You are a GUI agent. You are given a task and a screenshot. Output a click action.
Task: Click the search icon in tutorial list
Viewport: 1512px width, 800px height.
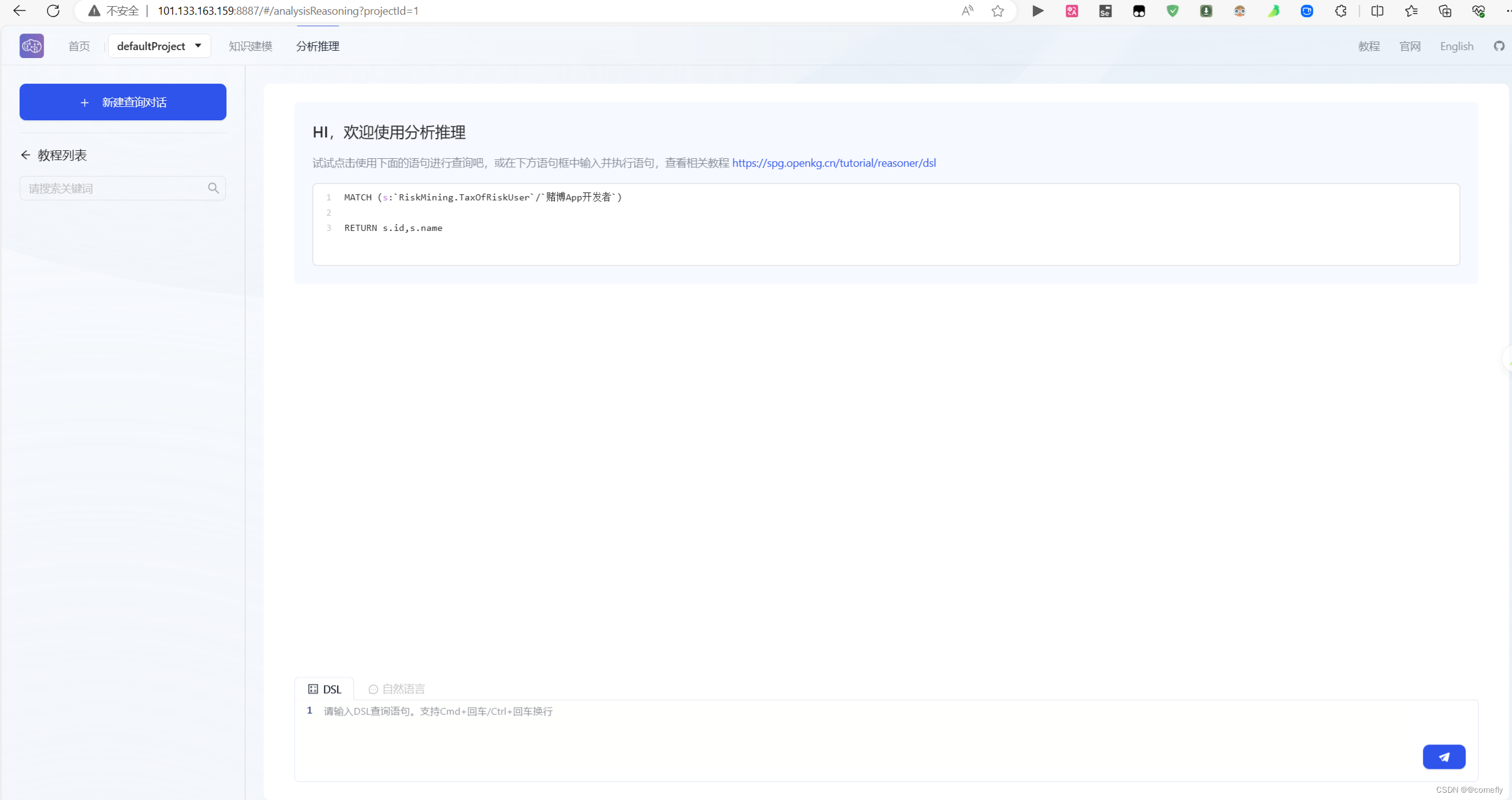213,188
